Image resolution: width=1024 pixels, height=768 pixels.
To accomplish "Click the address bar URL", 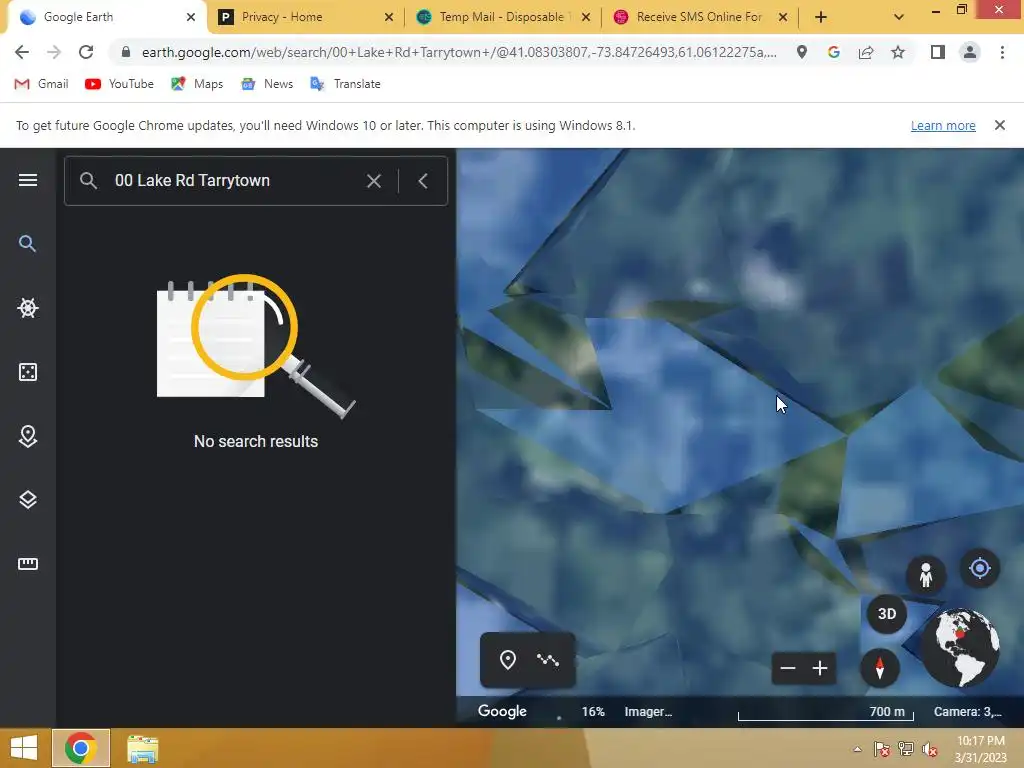I will (x=459, y=52).
